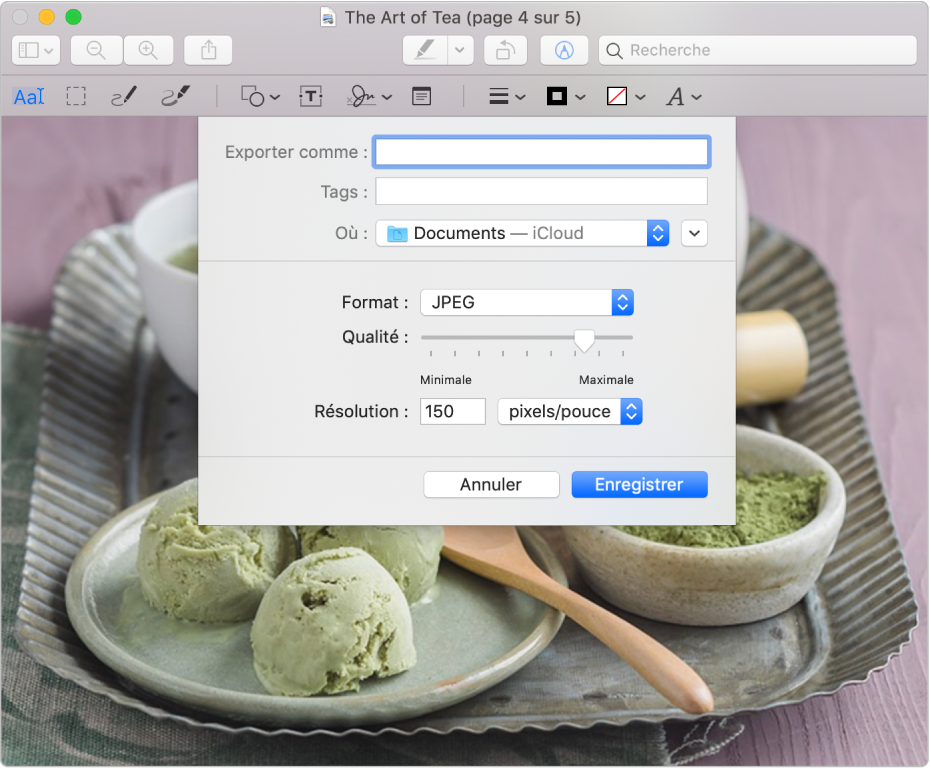Insert a Text box
Viewport: 931px width, 769px height.
[312, 97]
